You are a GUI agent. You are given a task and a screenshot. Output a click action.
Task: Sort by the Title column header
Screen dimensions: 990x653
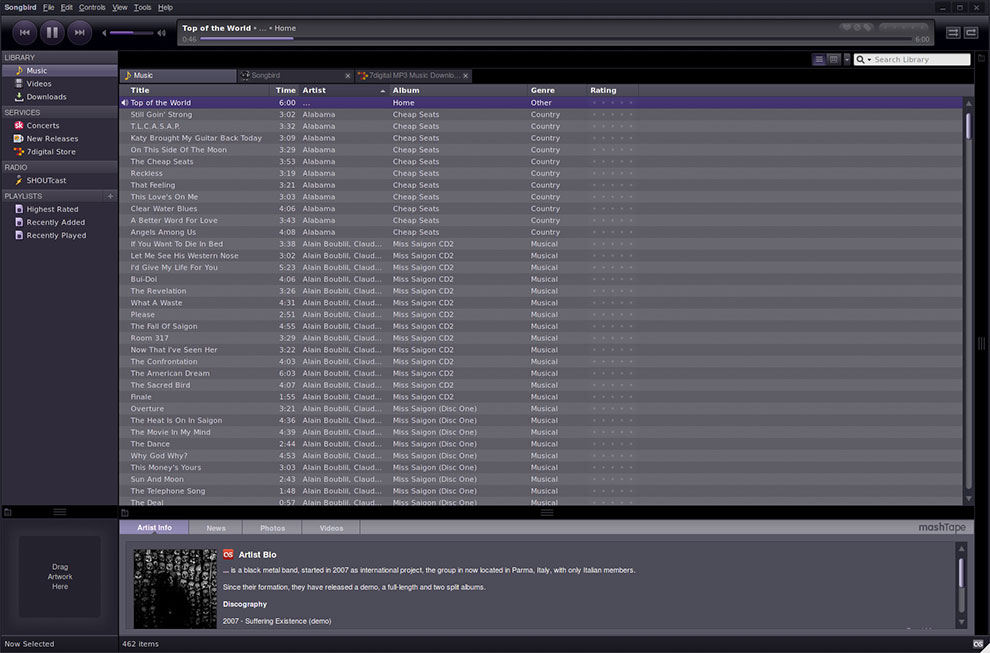(194, 90)
